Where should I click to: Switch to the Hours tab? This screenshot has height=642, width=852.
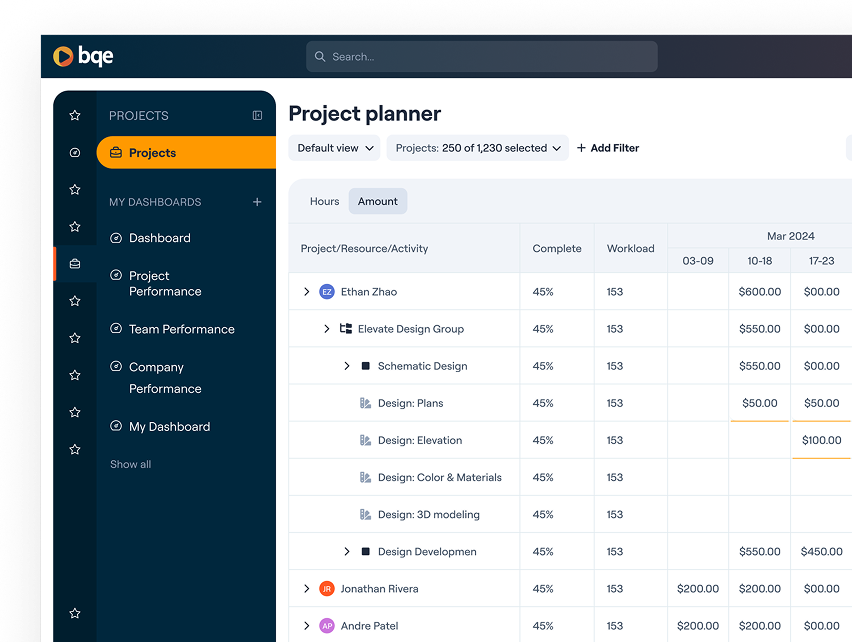[x=324, y=201]
